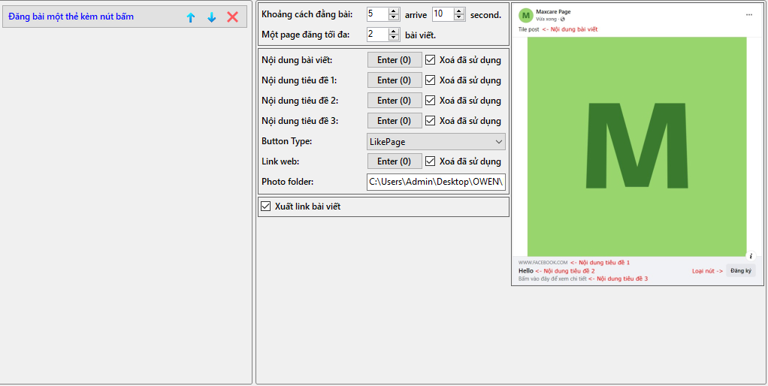Open the Enter (0) button for Nội dung bài viết
Screen dimensions: 768x386
(x=394, y=60)
